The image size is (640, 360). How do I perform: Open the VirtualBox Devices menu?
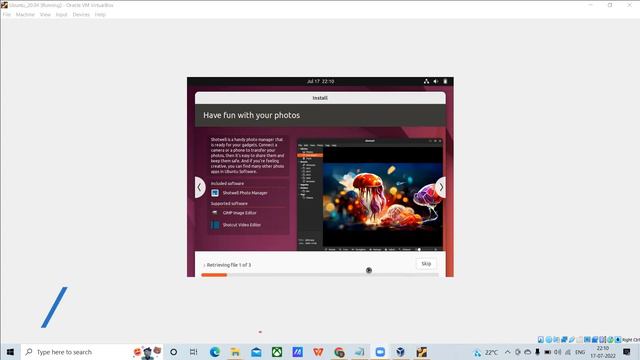(81, 14)
